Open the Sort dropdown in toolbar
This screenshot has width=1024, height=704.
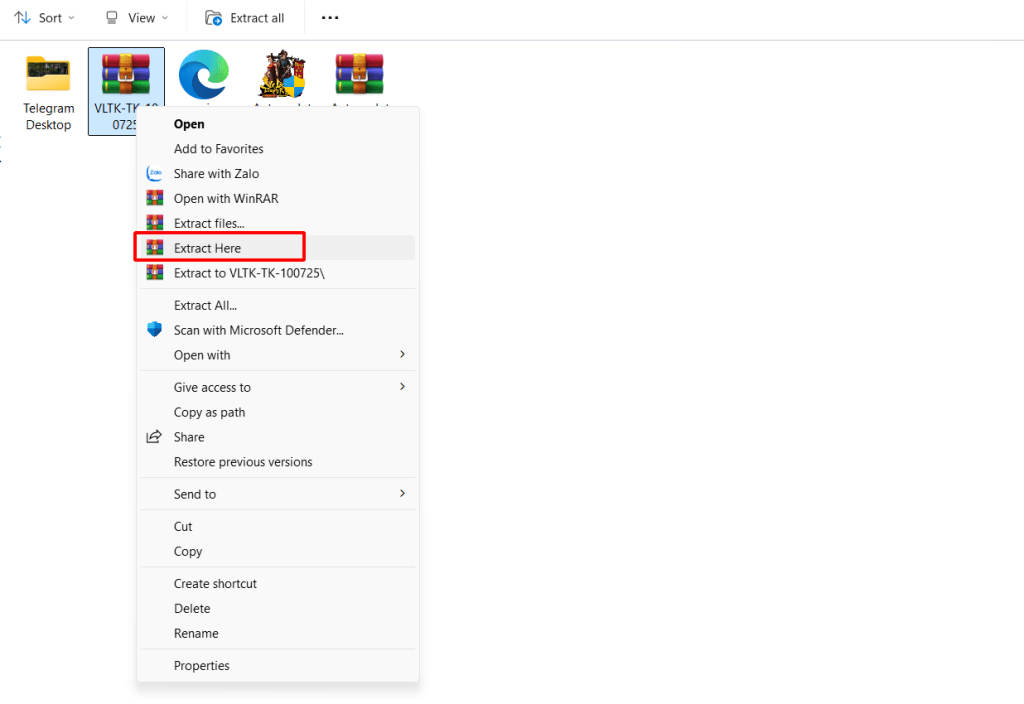pos(45,18)
